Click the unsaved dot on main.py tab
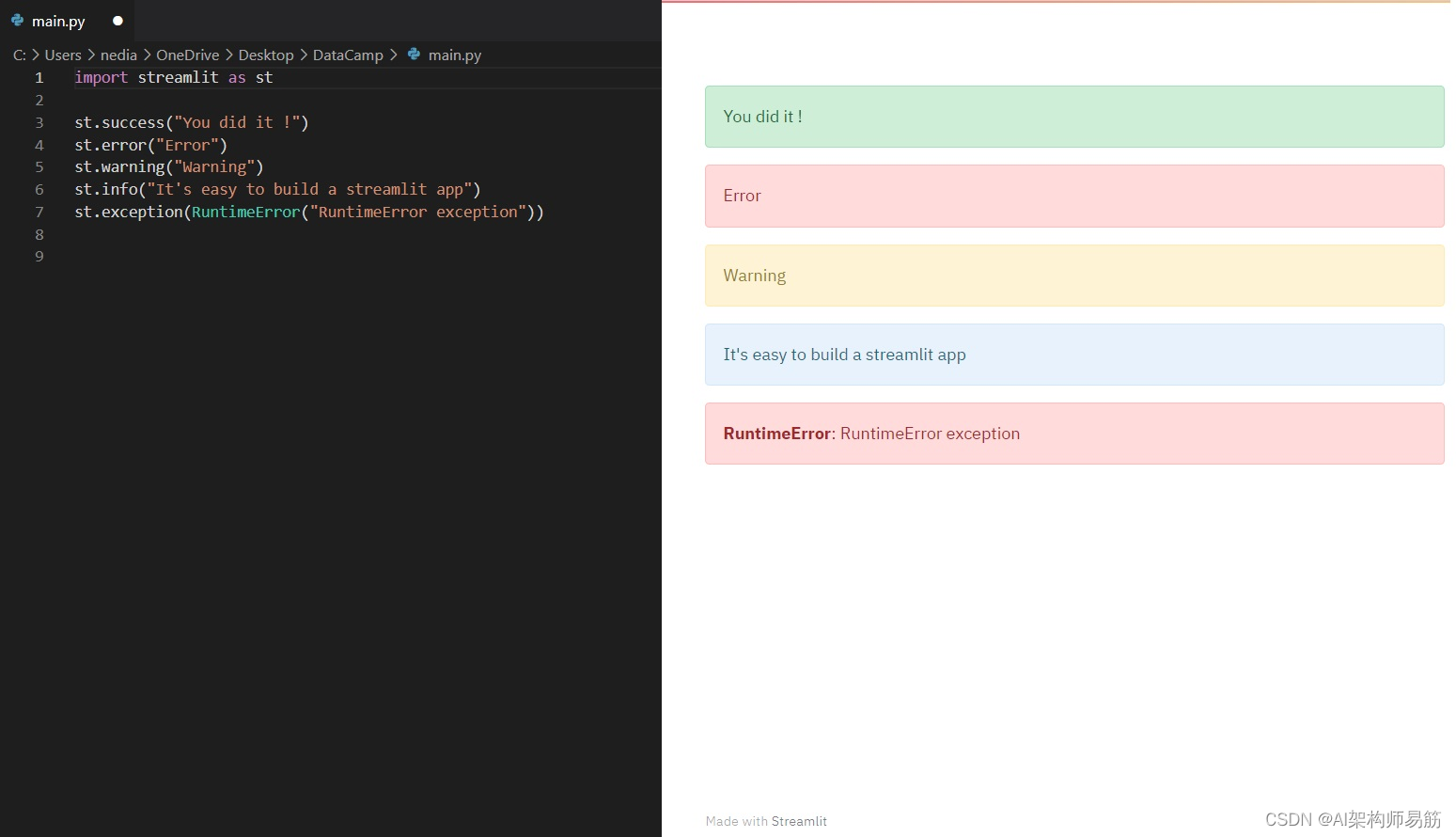Viewport: 1456px width, 837px height. tap(117, 21)
